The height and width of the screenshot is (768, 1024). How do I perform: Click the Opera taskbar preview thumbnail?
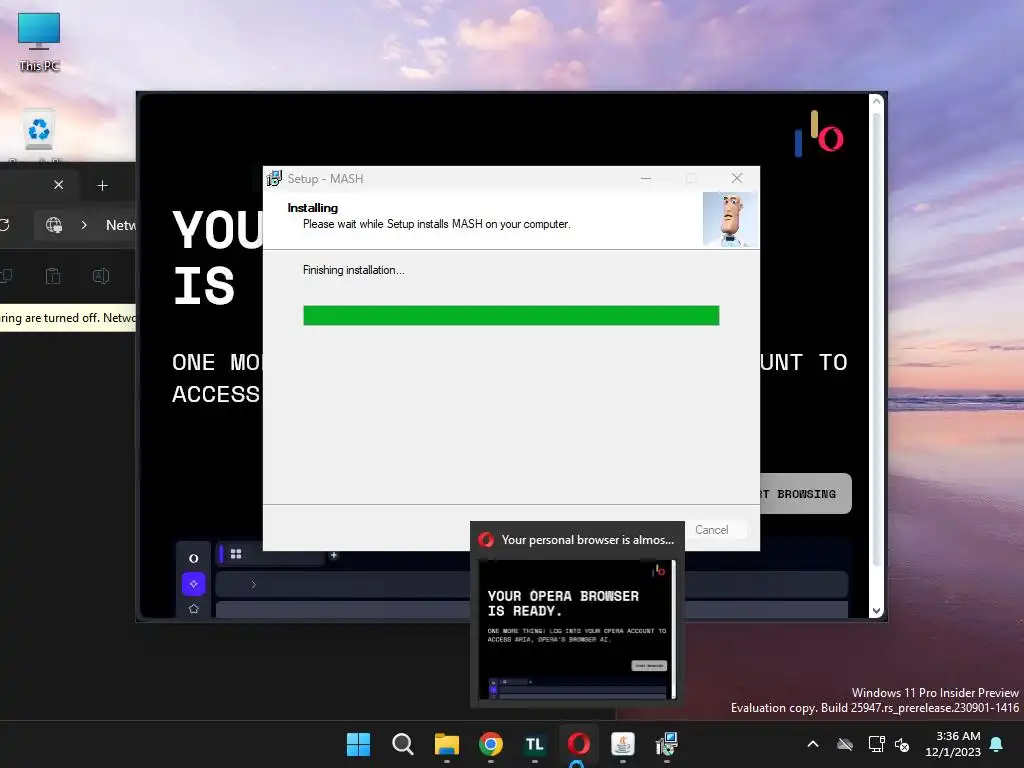pyautogui.click(x=576, y=630)
